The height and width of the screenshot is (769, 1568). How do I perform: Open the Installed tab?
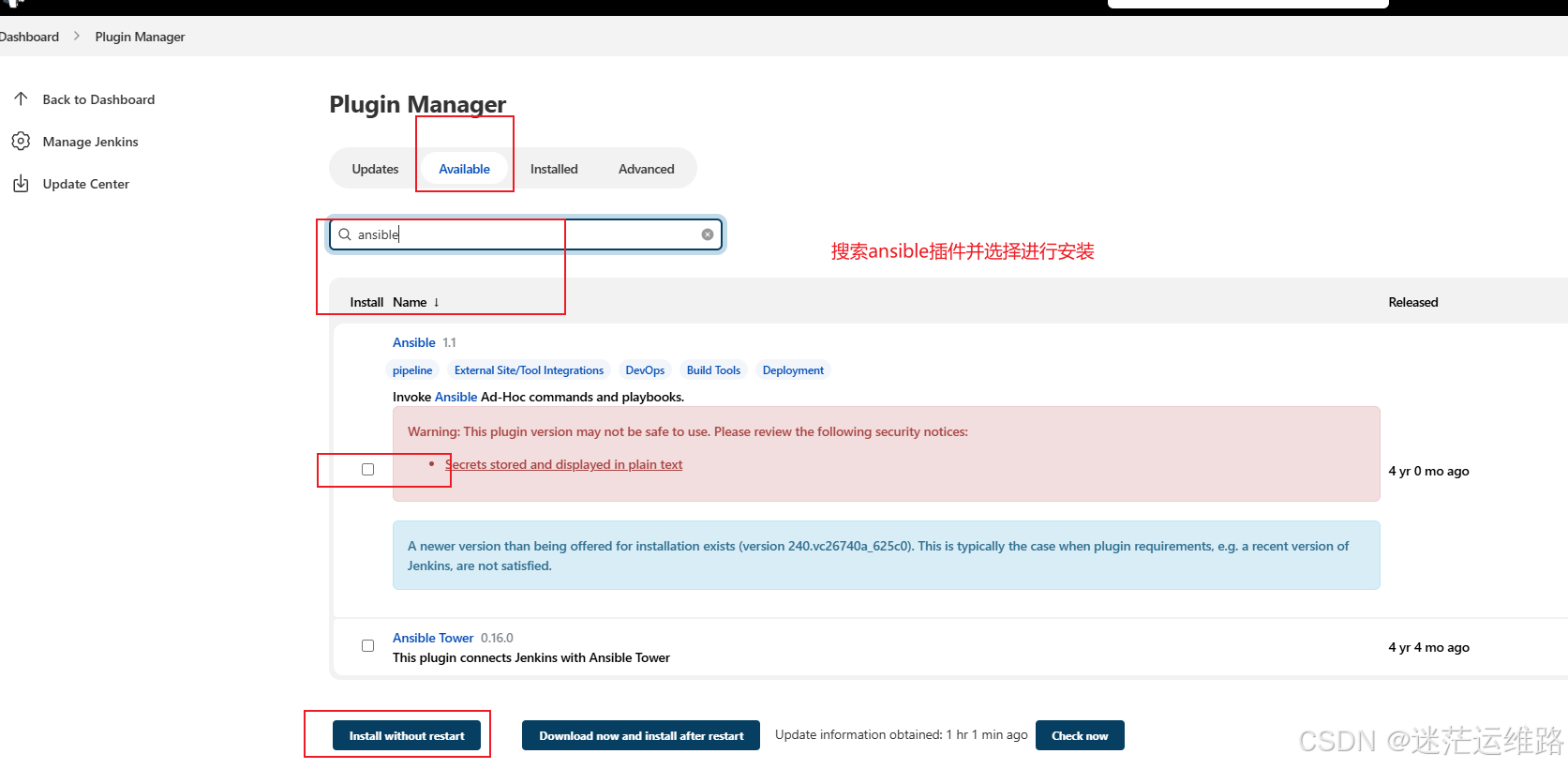554,169
